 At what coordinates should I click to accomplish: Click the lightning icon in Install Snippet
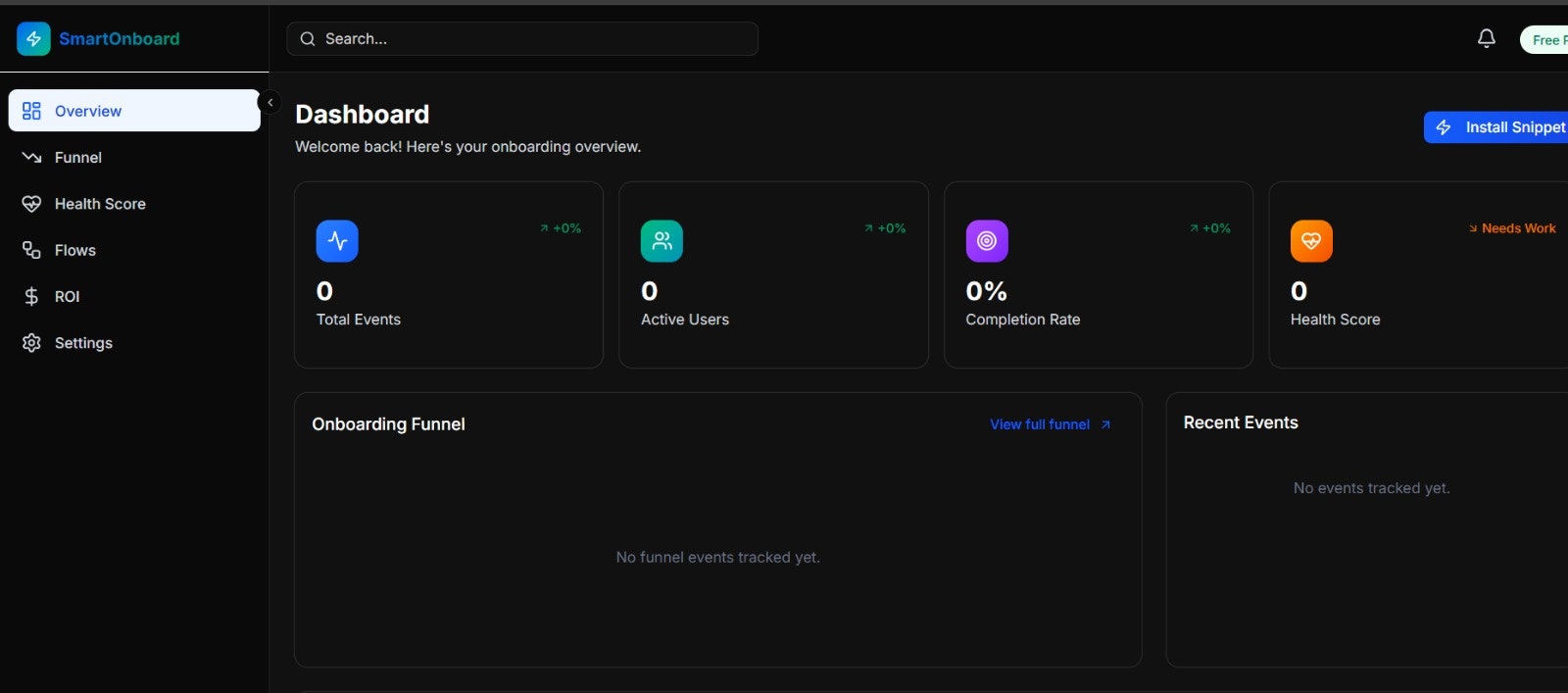click(1444, 127)
